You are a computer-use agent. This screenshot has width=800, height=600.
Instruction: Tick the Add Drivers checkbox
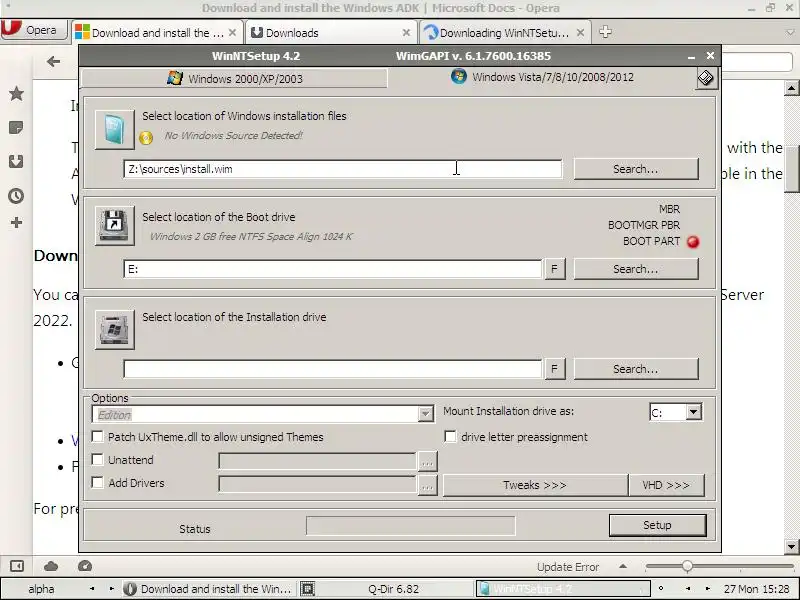97,482
